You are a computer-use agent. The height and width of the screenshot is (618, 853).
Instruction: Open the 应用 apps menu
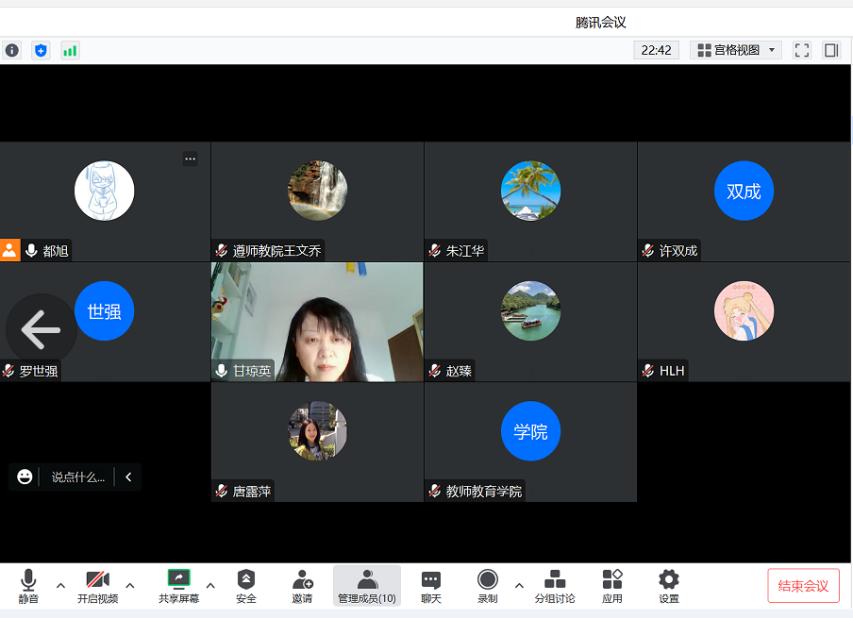pyautogui.click(x=612, y=586)
